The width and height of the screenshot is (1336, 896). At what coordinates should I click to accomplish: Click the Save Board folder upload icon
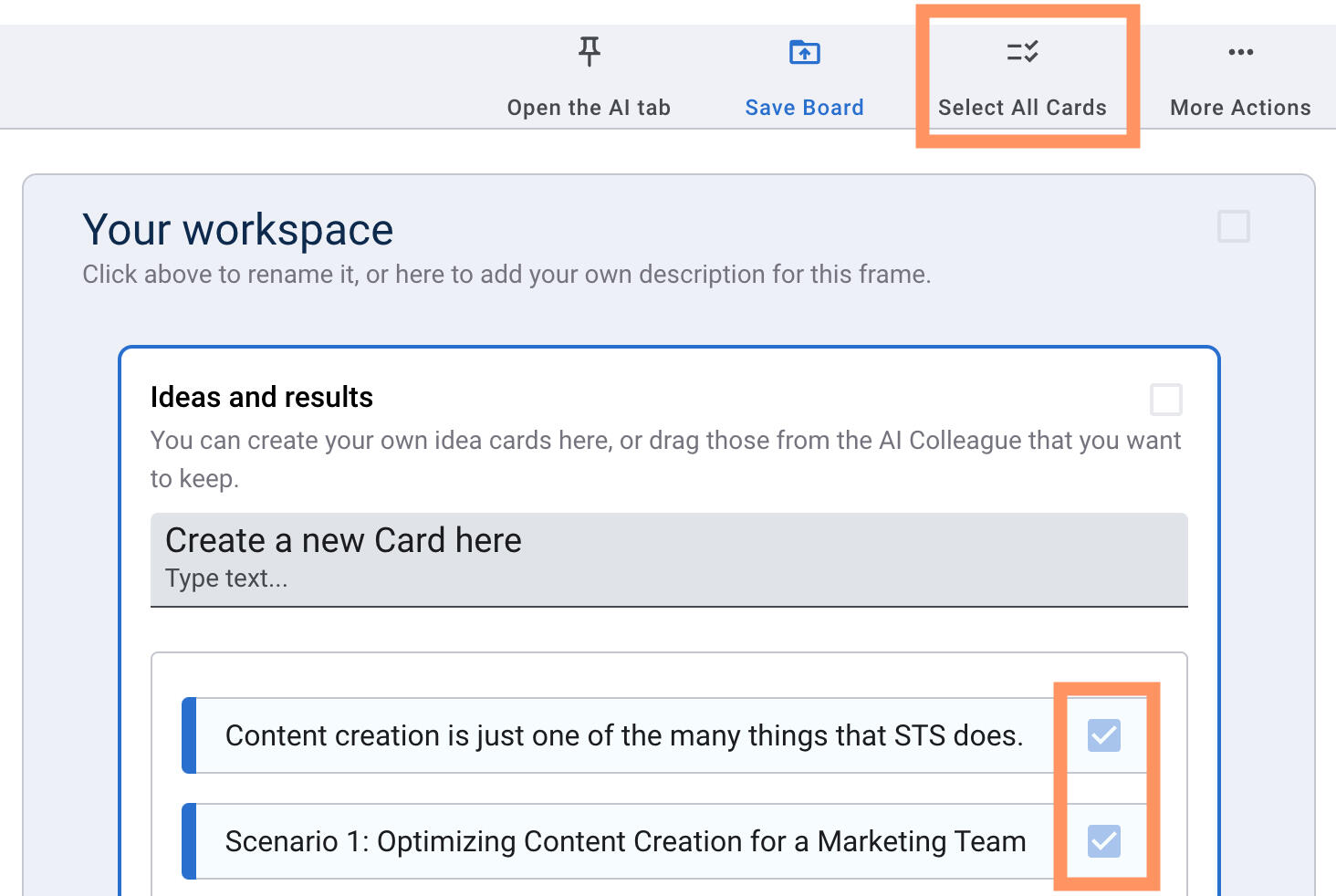804,52
